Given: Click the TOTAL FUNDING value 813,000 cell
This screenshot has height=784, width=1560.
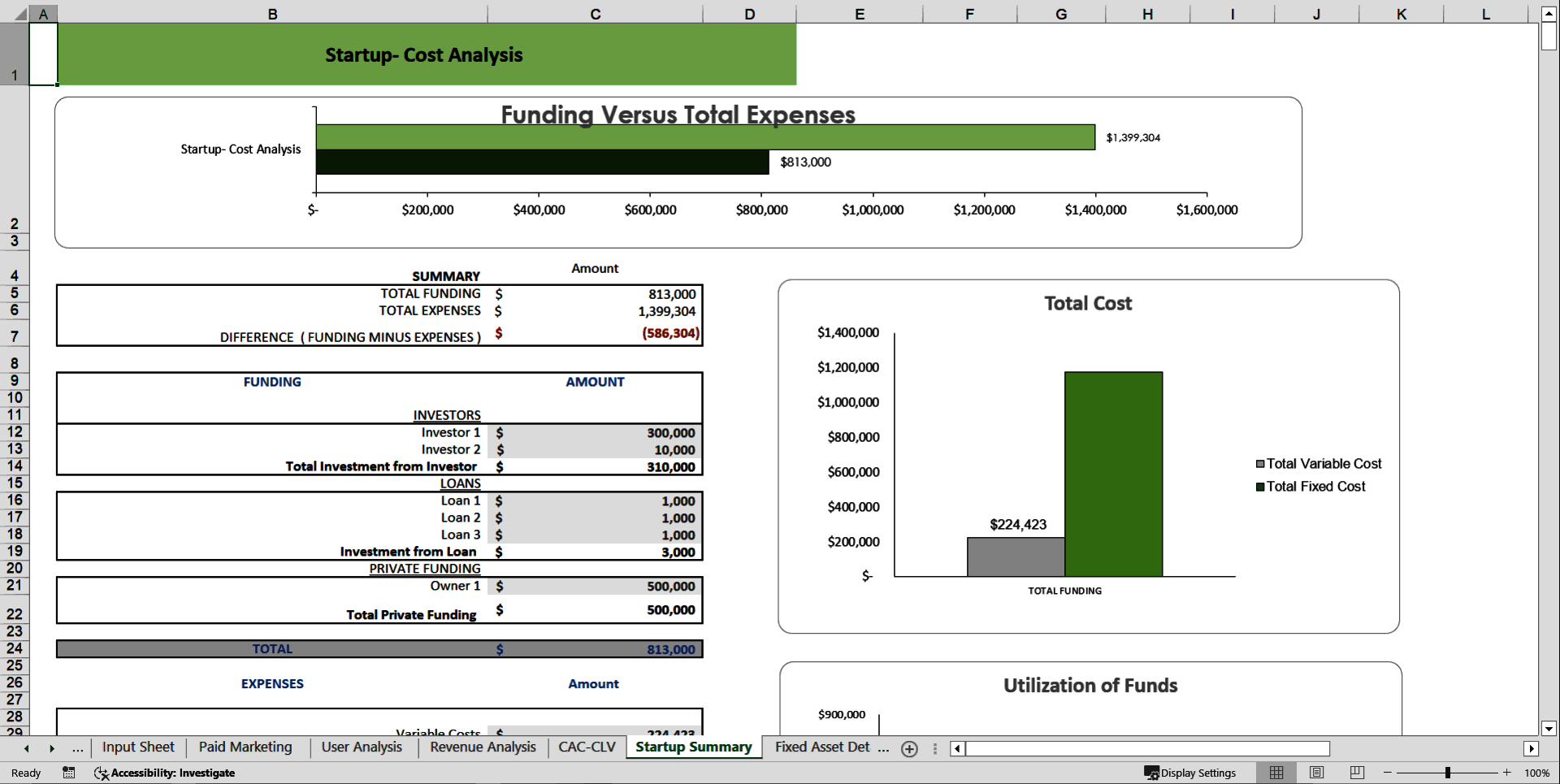Looking at the screenshot, I should (595, 294).
